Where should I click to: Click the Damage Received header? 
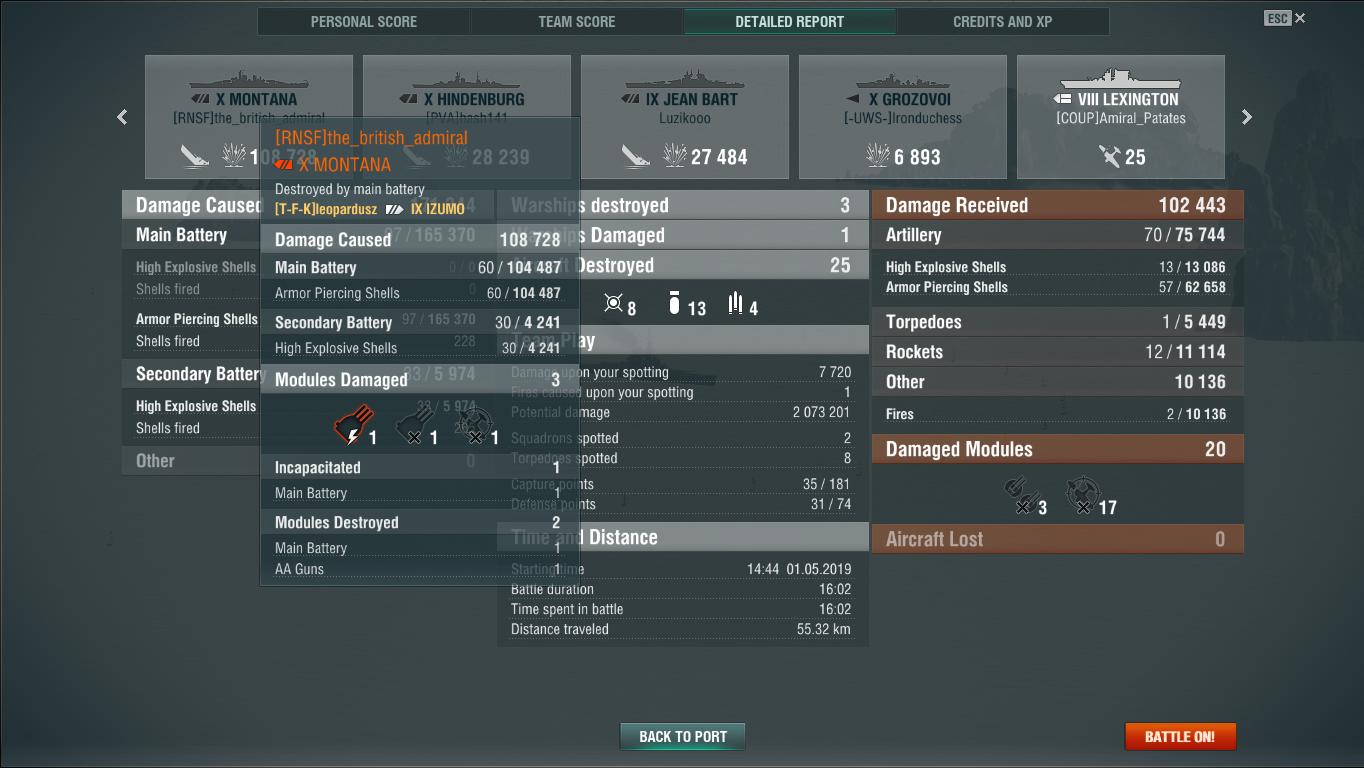click(1058, 205)
